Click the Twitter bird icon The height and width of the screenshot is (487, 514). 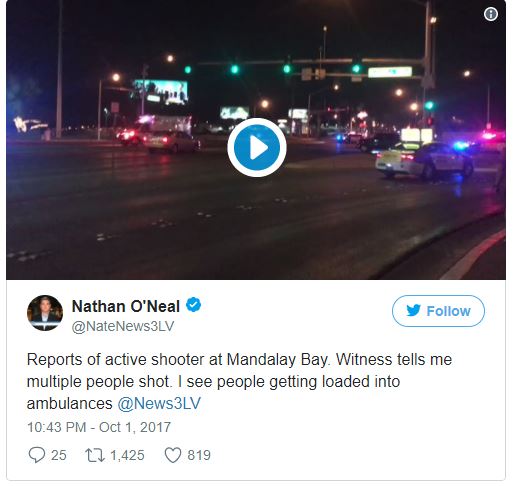click(x=414, y=311)
